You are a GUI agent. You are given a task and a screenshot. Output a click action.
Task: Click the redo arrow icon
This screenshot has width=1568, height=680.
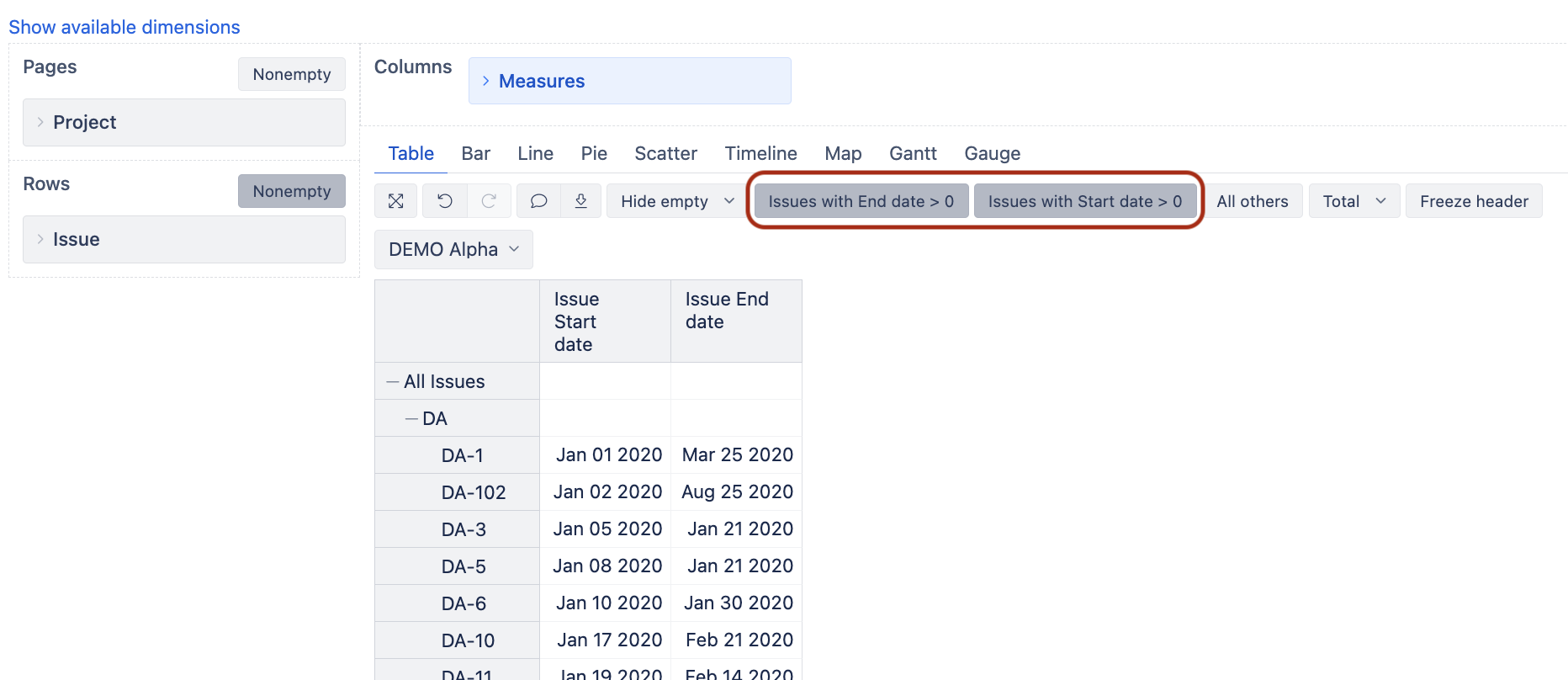[x=489, y=201]
